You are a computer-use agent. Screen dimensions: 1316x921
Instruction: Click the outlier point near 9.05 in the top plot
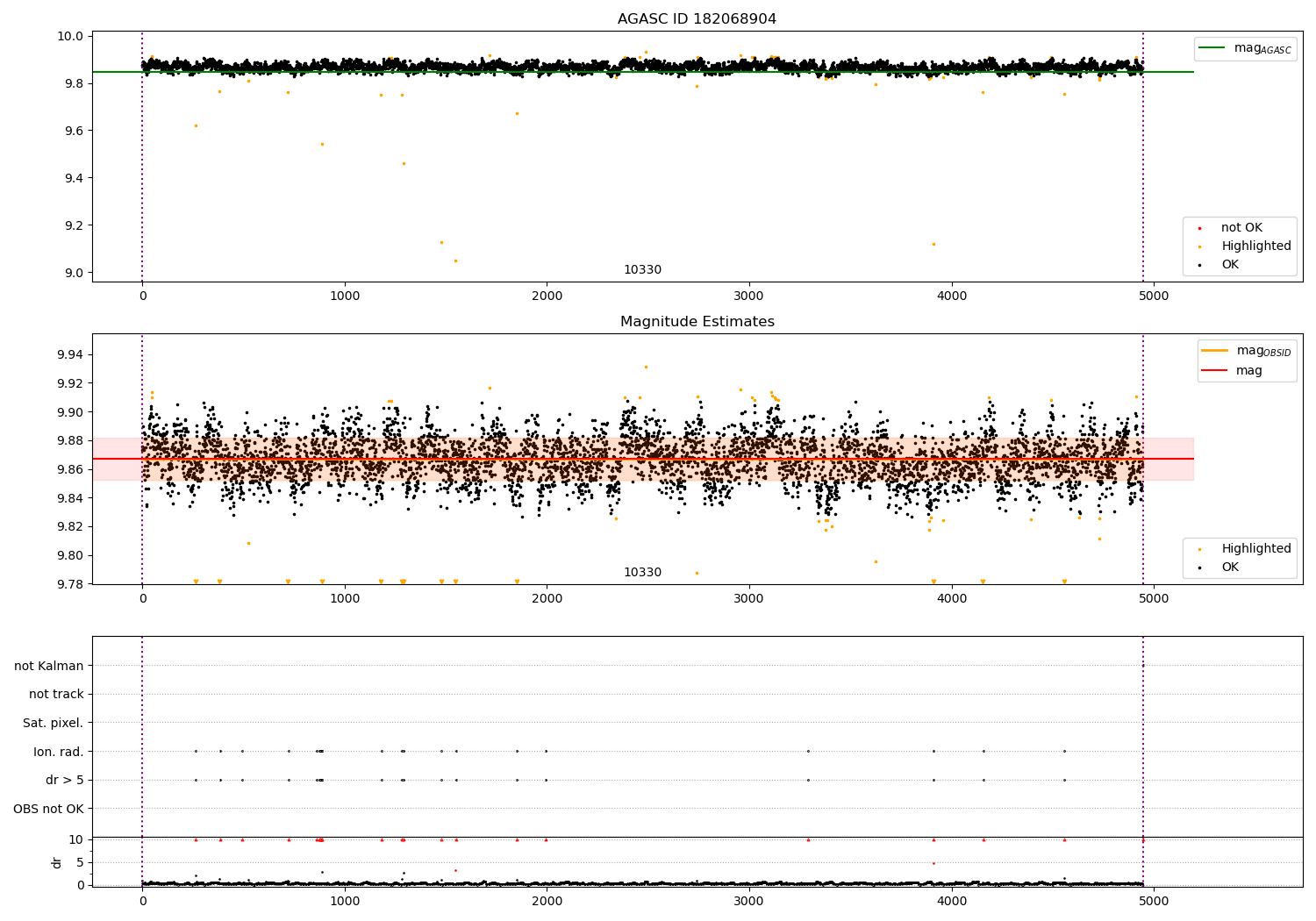pyautogui.click(x=455, y=261)
